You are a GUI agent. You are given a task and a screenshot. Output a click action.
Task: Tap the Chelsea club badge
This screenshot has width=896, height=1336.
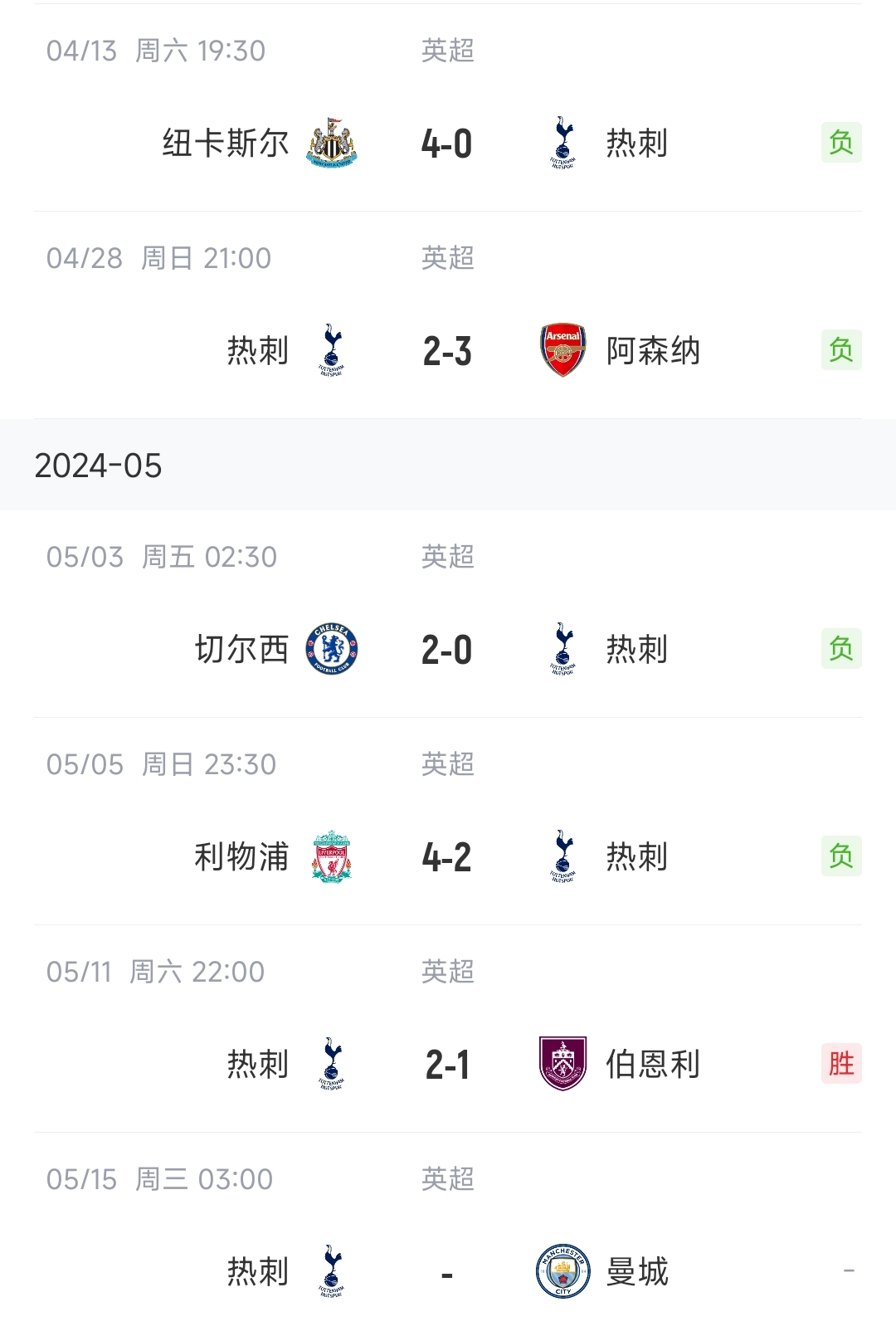[332, 649]
